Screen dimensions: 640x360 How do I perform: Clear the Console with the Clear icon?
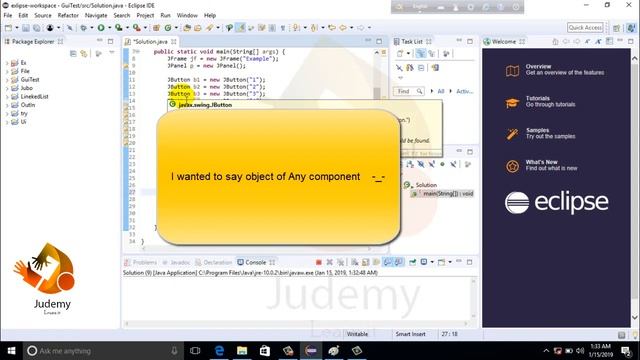(x=355, y=262)
